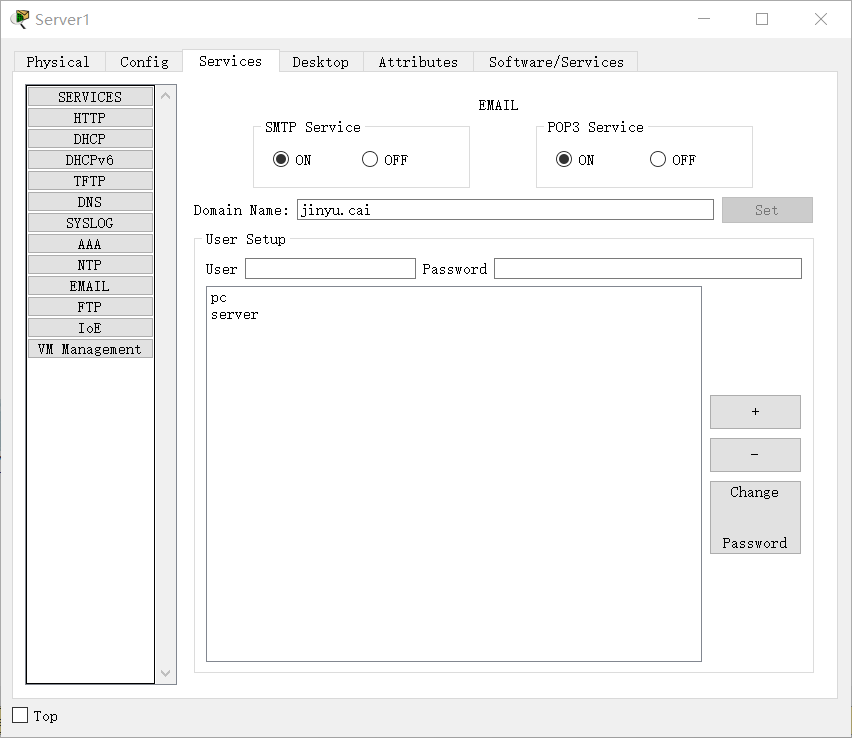Click the Domain Name text field
Viewport: 852px width, 738px height.
click(x=505, y=210)
